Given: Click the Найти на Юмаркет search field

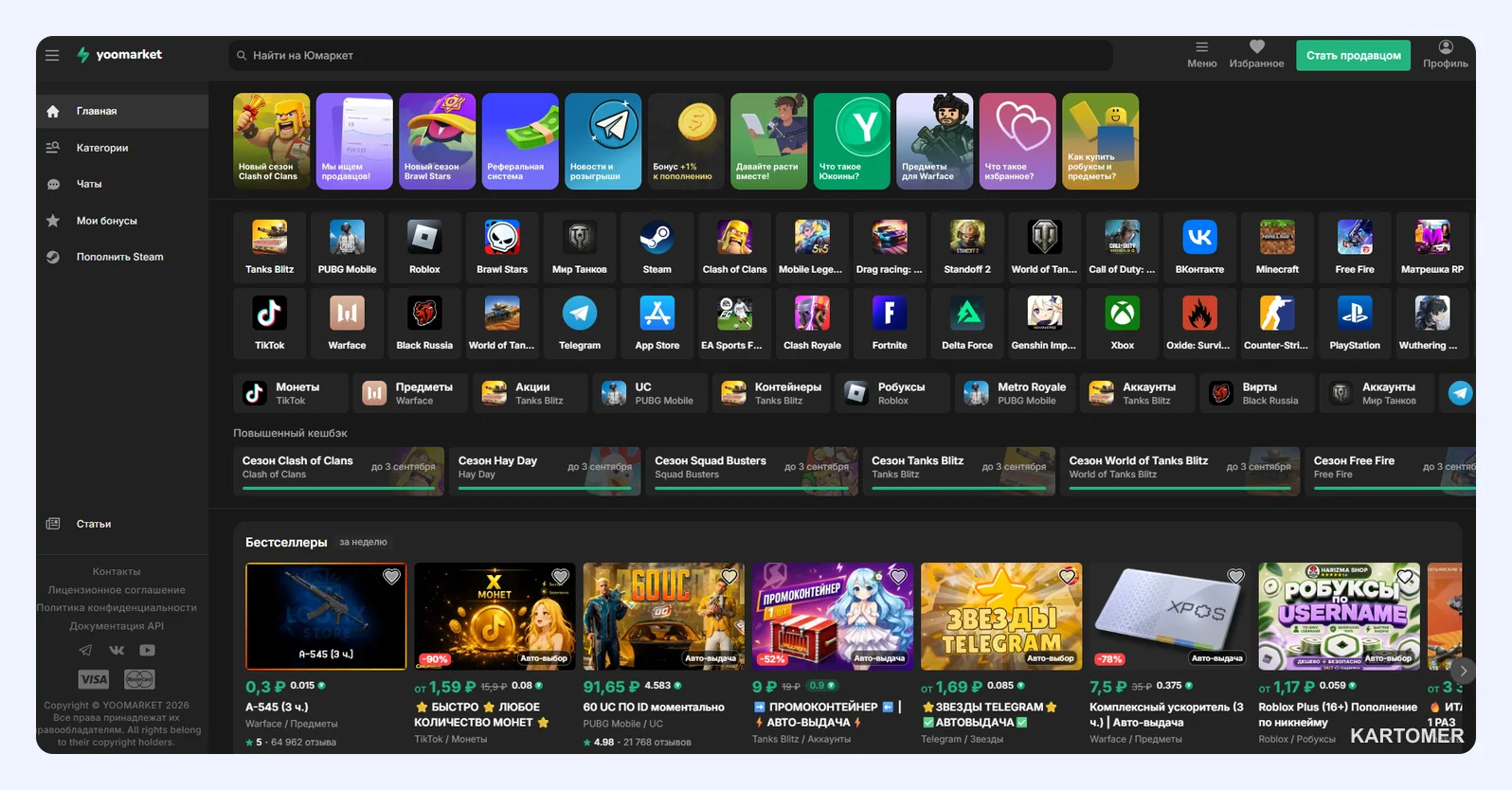Looking at the screenshot, I should point(671,55).
